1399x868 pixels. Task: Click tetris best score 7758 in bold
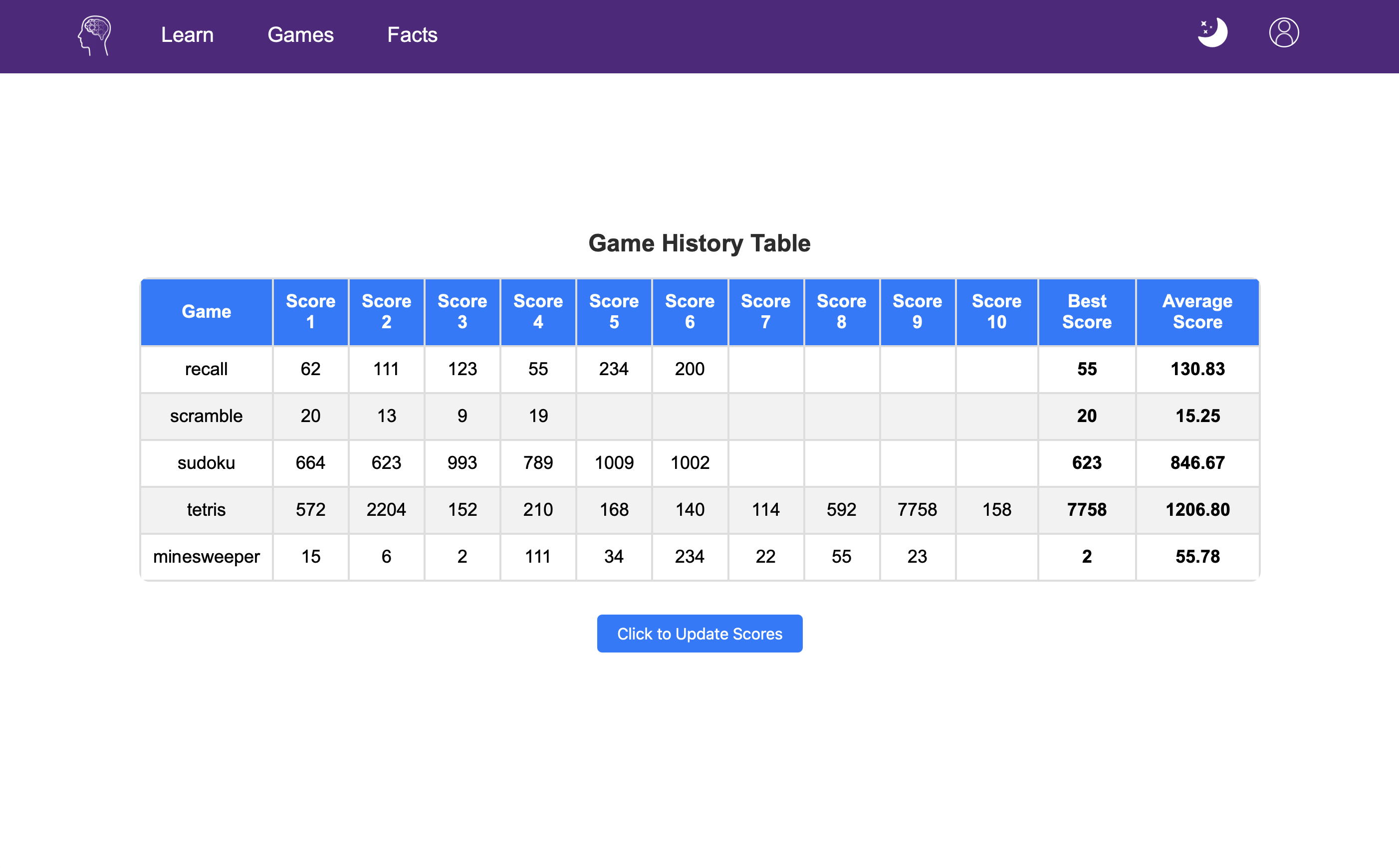click(x=1086, y=510)
